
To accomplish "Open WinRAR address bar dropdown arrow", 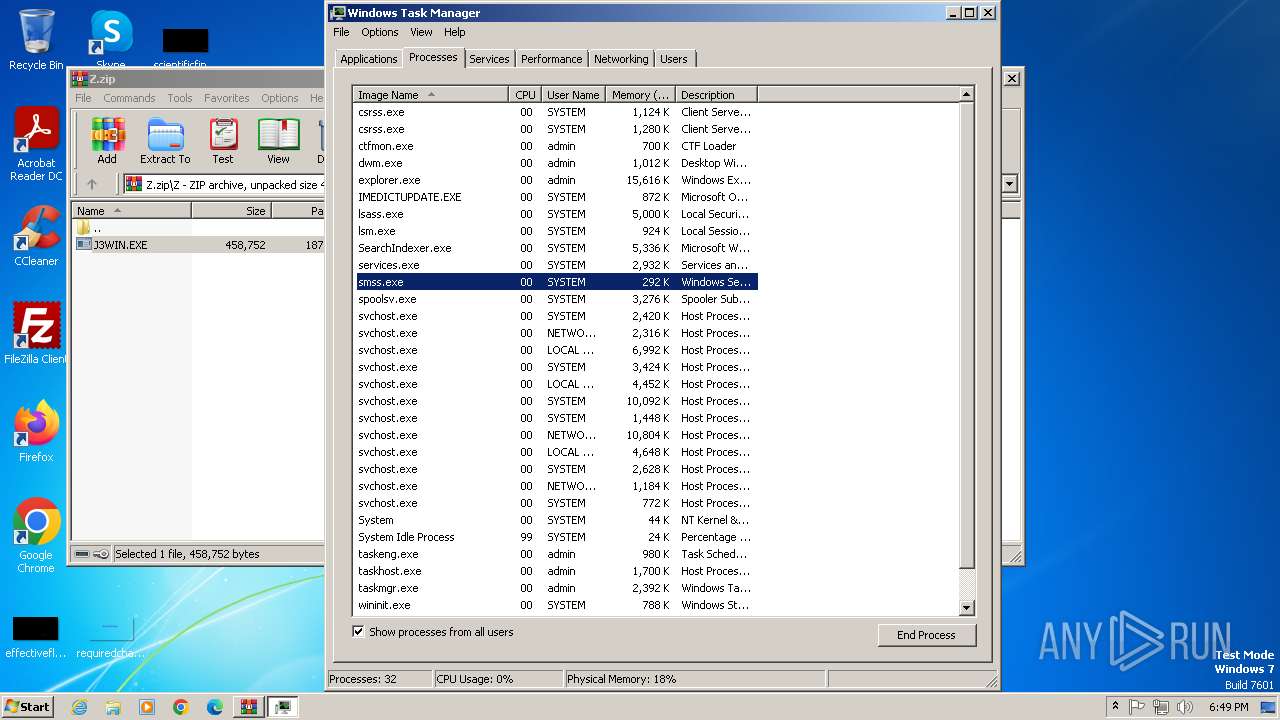I will pos(1009,184).
